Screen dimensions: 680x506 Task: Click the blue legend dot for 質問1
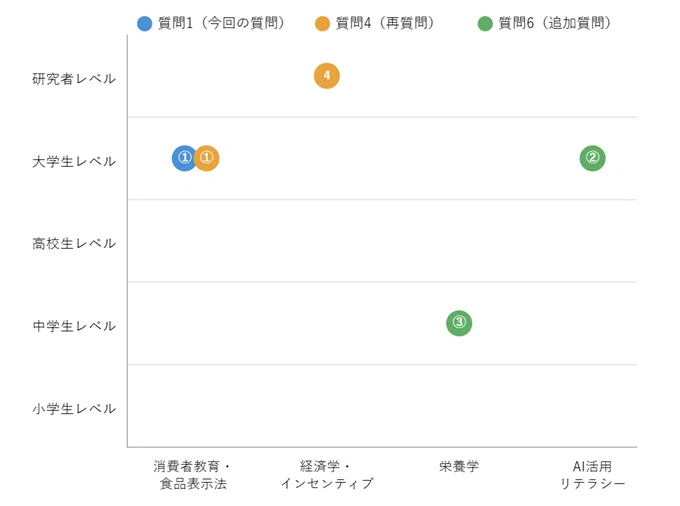(x=144, y=23)
